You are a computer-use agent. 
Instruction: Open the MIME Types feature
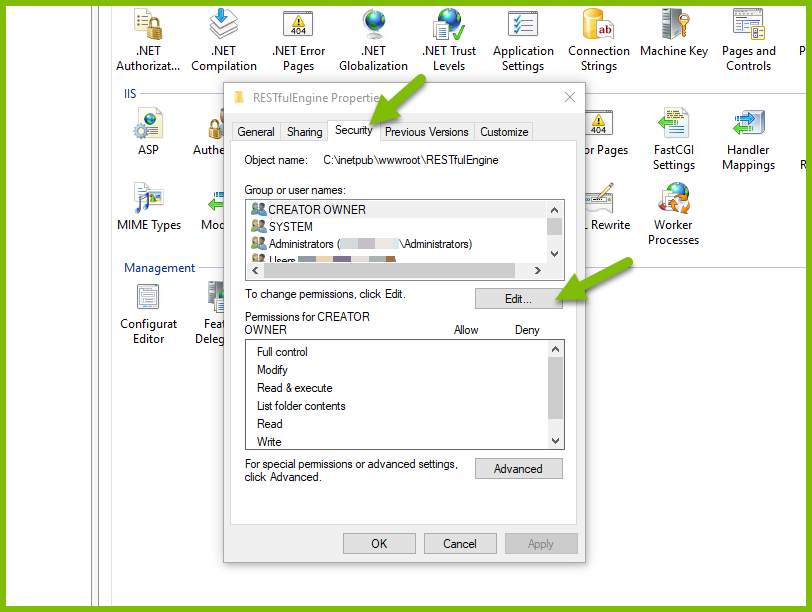pyautogui.click(x=149, y=207)
